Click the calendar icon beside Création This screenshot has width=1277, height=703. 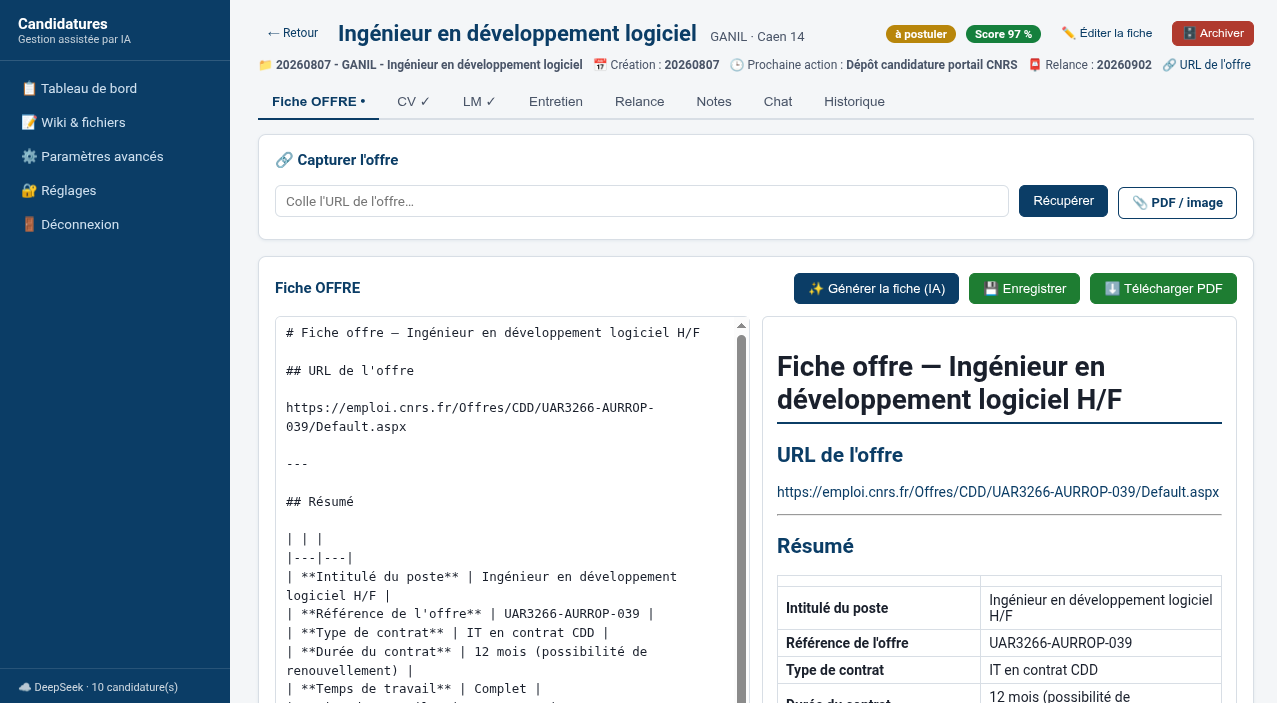tap(600, 65)
